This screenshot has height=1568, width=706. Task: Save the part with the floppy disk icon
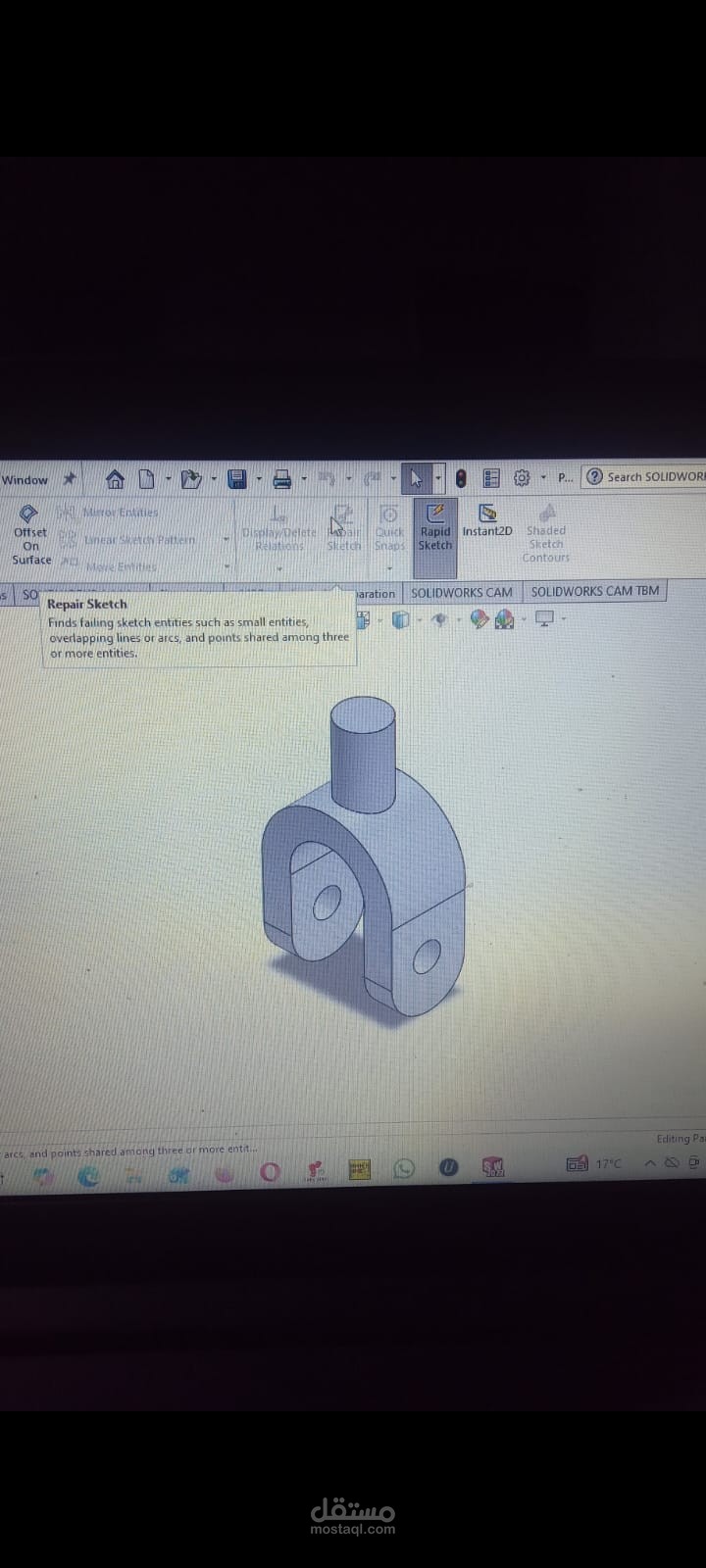[x=236, y=479]
